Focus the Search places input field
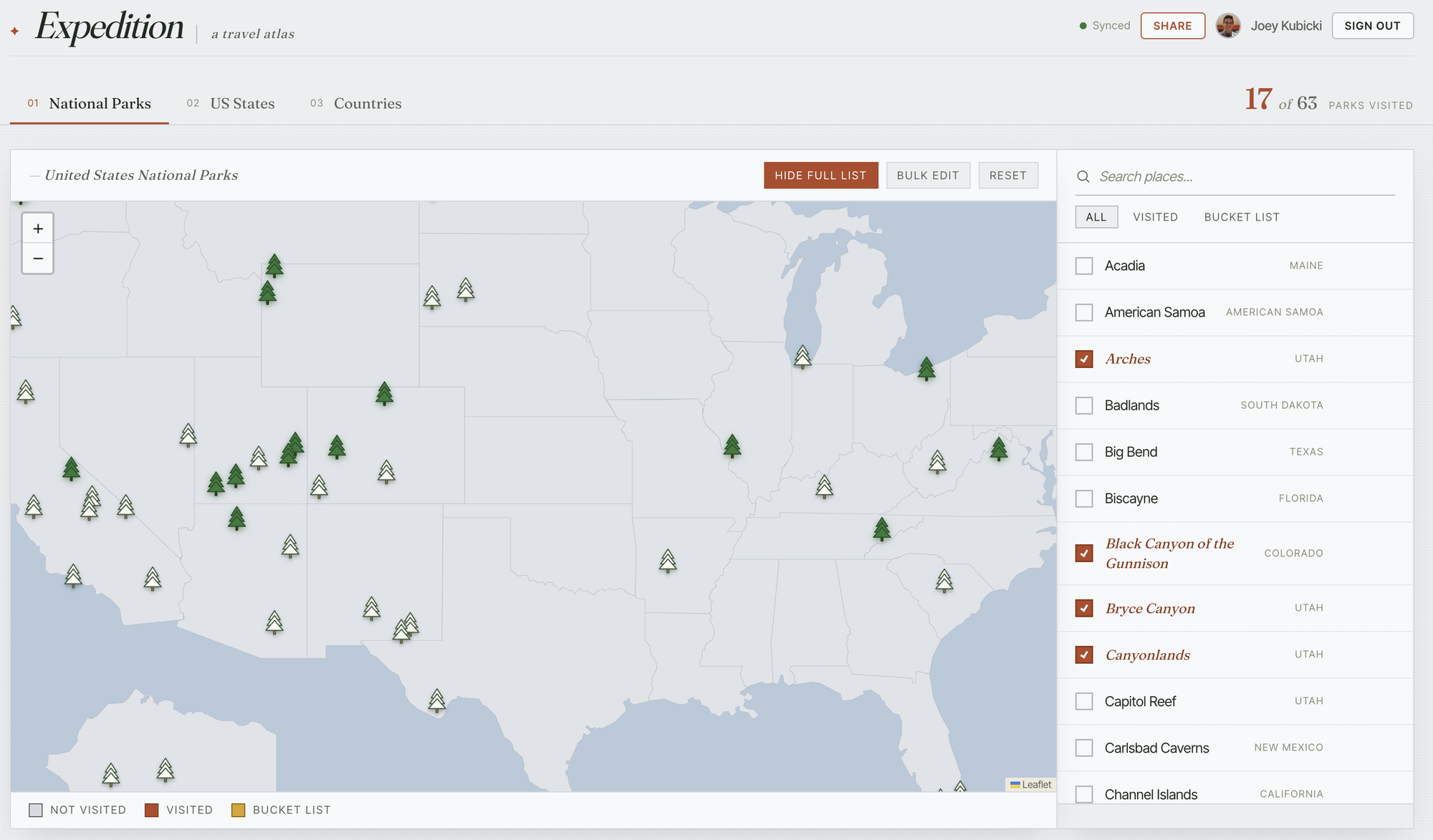Image resolution: width=1433 pixels, height=840 pixels. pyautogui.click(x=1235, y=177)
